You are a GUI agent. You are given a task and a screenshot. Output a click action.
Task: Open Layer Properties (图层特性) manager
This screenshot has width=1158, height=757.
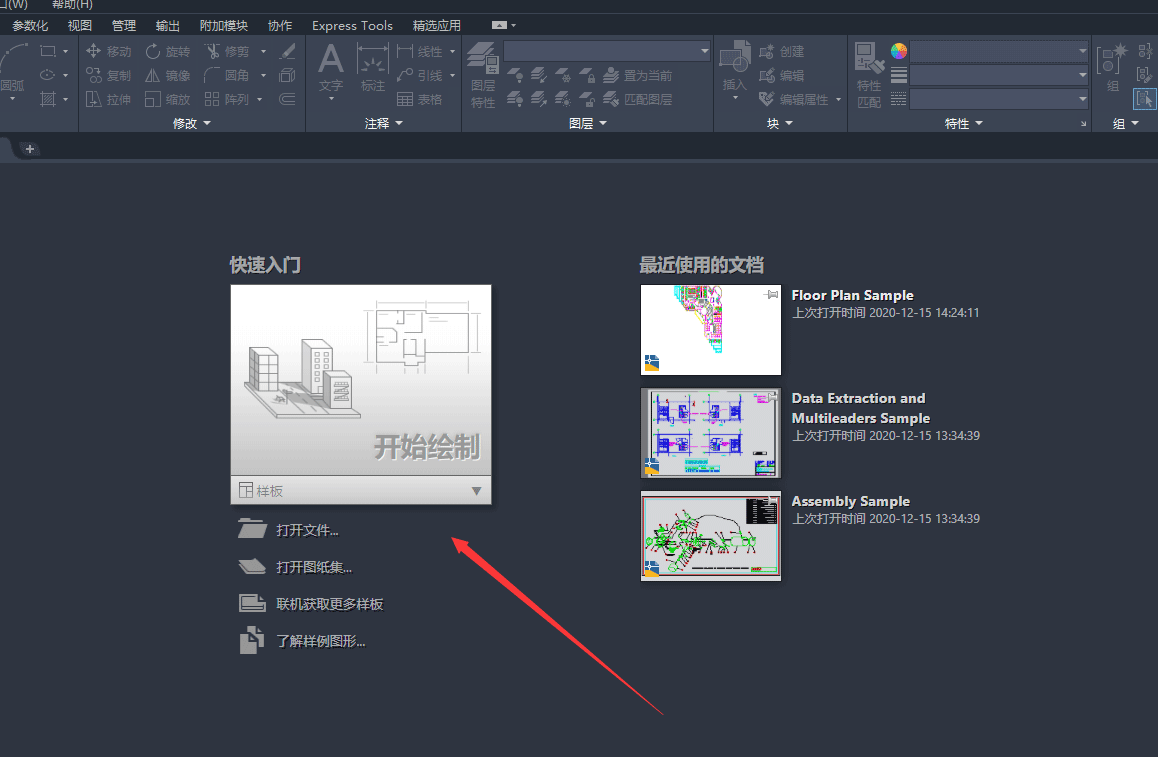click(483, 75)
